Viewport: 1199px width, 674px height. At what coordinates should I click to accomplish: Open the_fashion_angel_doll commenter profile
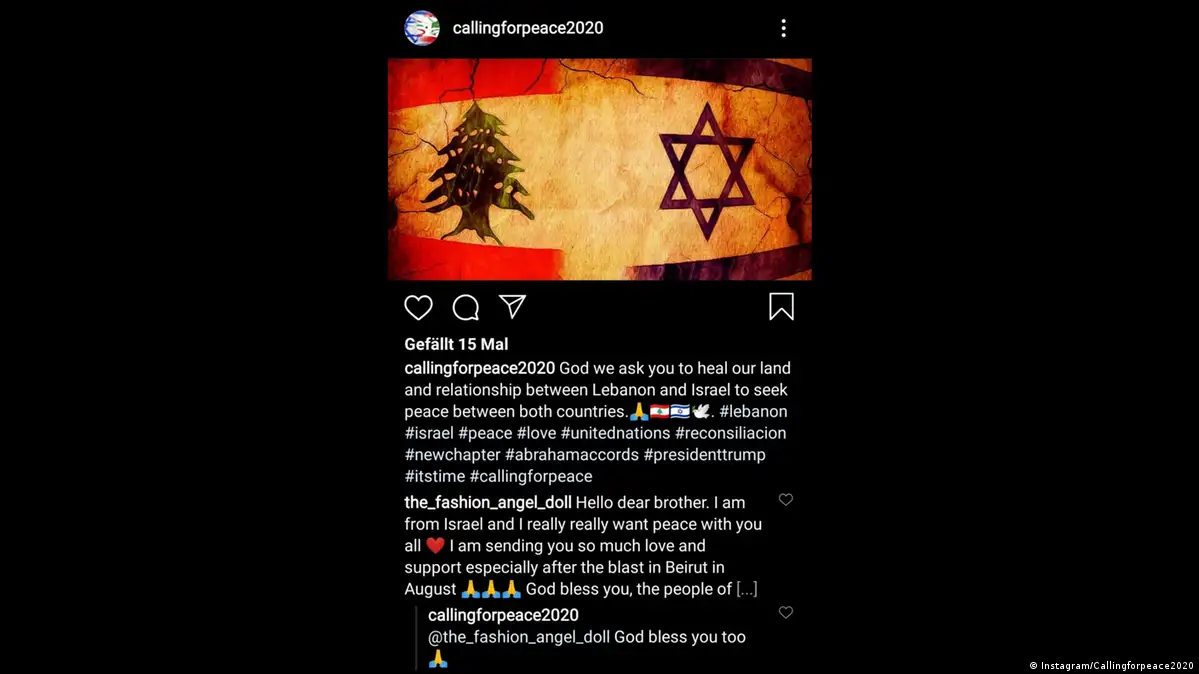[488, 503]
